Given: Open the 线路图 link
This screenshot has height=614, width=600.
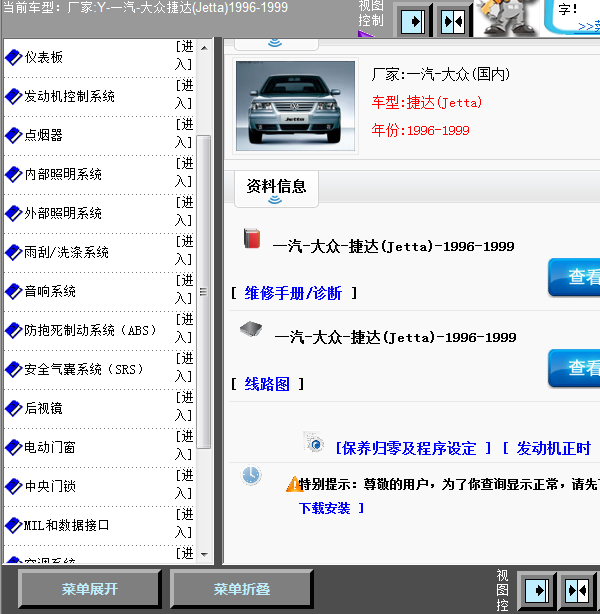Looking at the screenshot, I should (267, 384).
